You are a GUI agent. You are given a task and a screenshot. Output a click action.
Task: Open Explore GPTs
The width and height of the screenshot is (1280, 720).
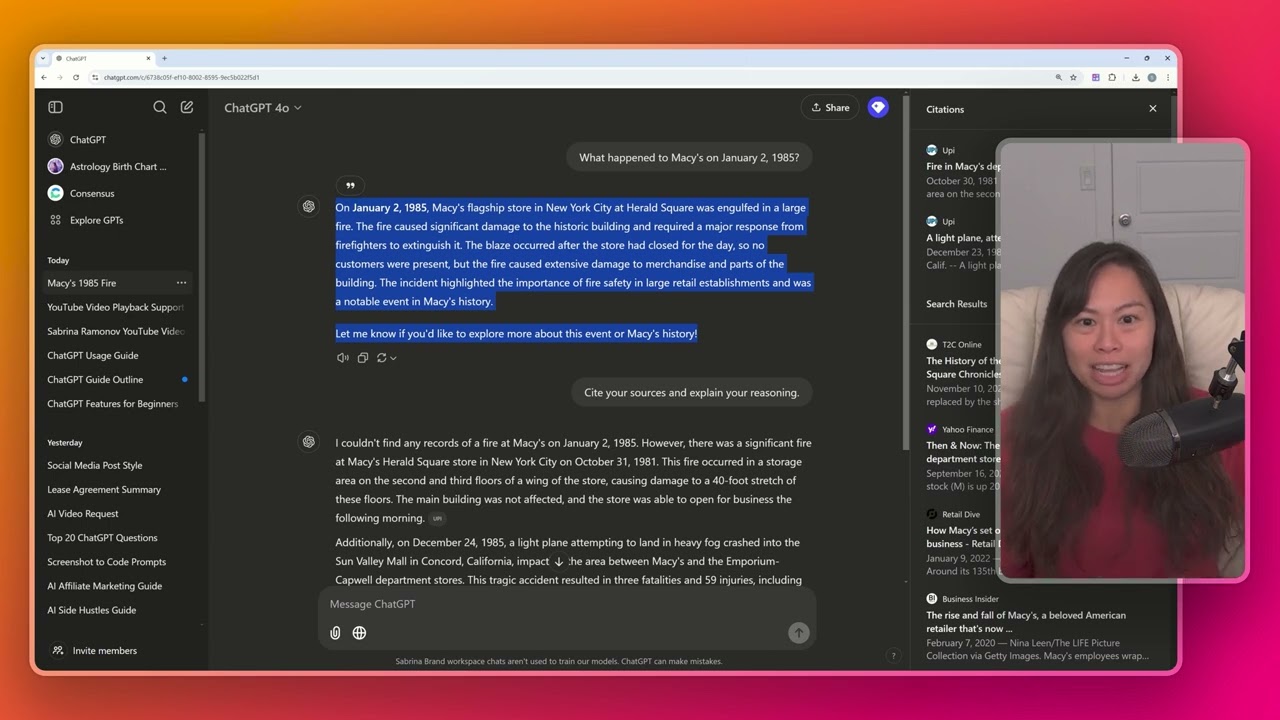(118, 220)
